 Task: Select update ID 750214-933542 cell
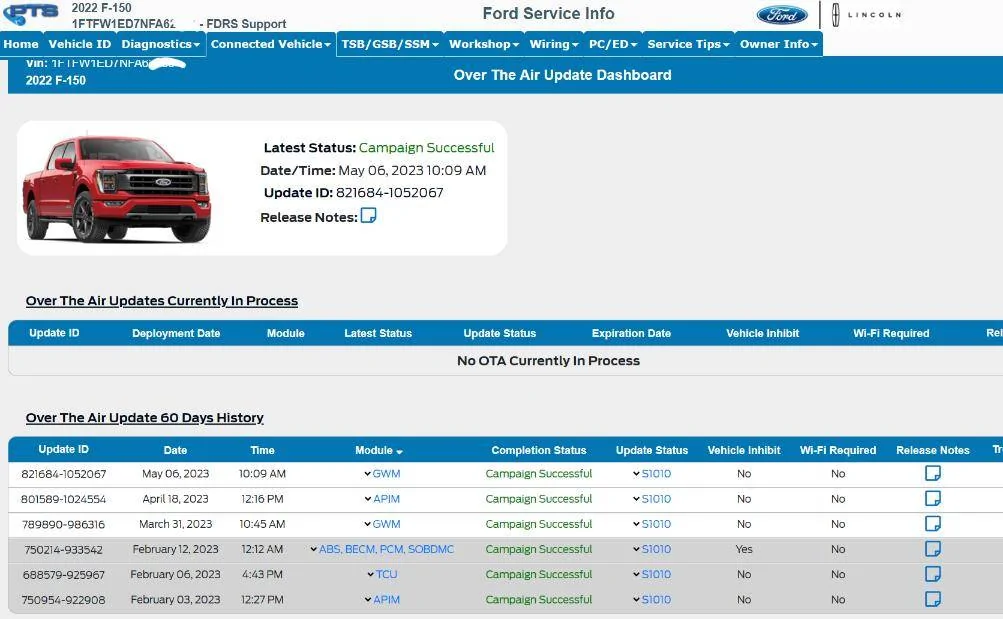(63, 549)
